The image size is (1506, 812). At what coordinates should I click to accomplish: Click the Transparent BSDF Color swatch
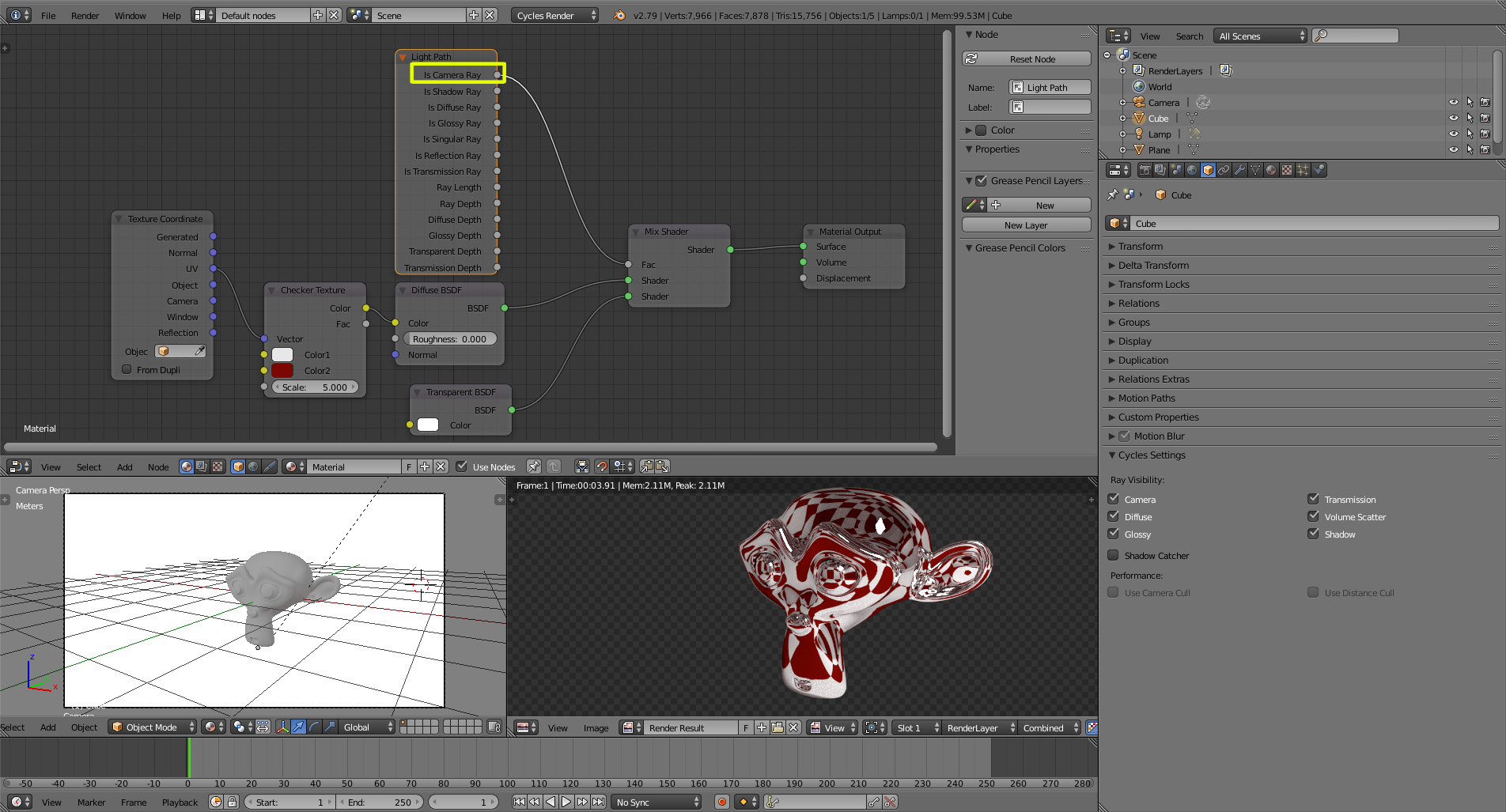[428, 425]
